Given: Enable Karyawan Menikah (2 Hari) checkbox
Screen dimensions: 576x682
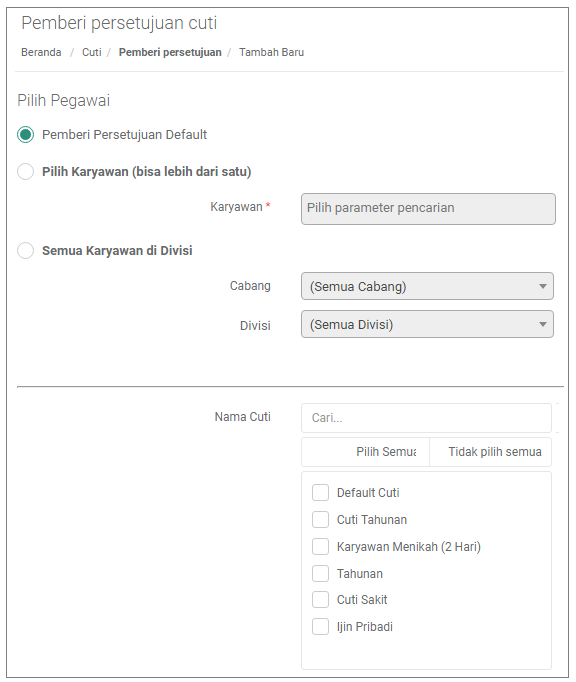Looking at the screenshot, I should [x=321, y=547].
